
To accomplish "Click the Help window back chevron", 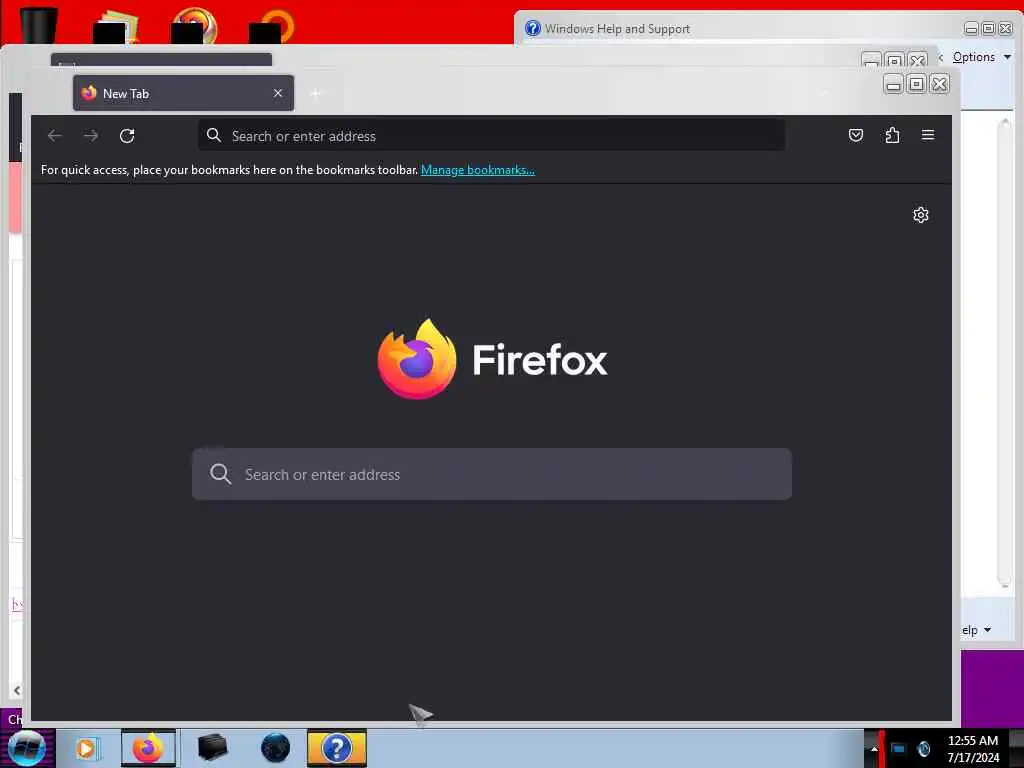I will click(x=941, y=57).
